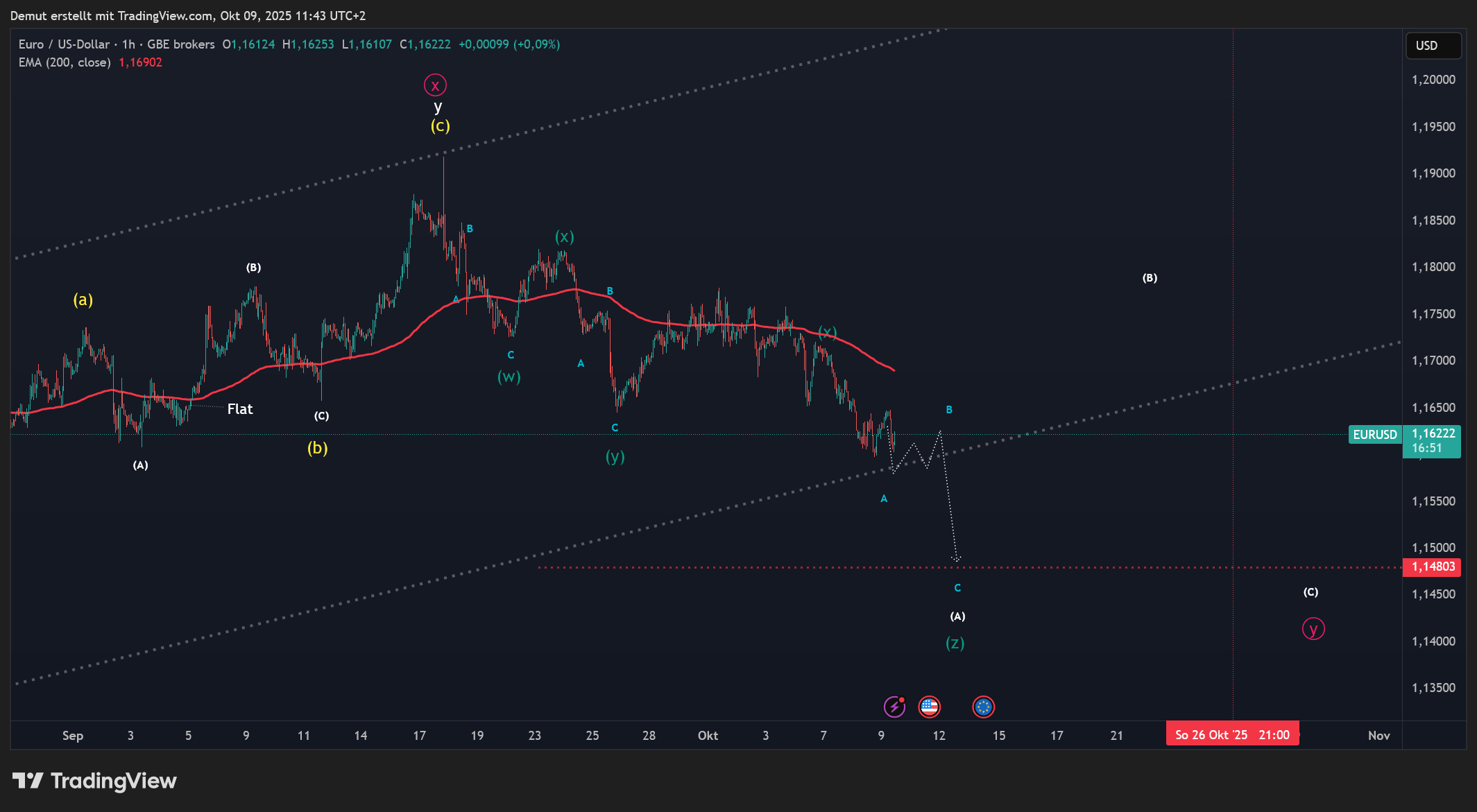This screenshot has width=1477, height=812.
Task: Open the EU flag economic event marker
Action: 983,707
